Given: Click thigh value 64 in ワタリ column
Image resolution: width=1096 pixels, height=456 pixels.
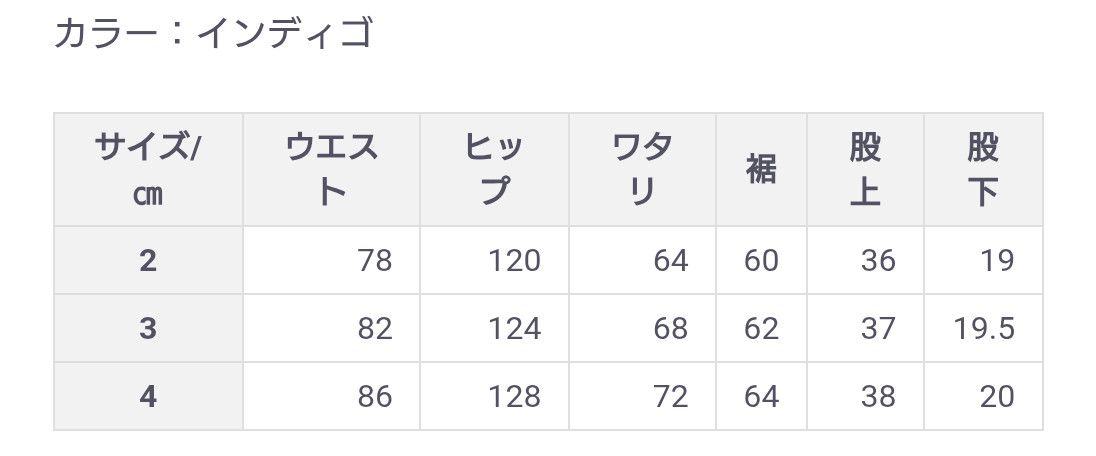Looking at the screenshot, I should [x=671, y=261].
